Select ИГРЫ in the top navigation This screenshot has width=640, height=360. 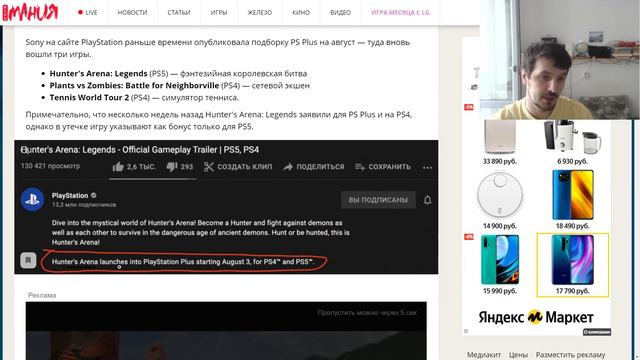[219, 13]
